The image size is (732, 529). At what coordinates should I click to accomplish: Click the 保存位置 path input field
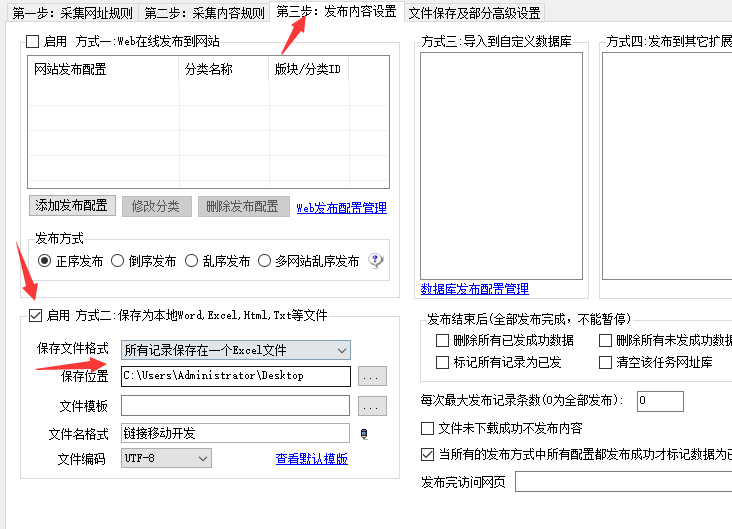point(236,376)
